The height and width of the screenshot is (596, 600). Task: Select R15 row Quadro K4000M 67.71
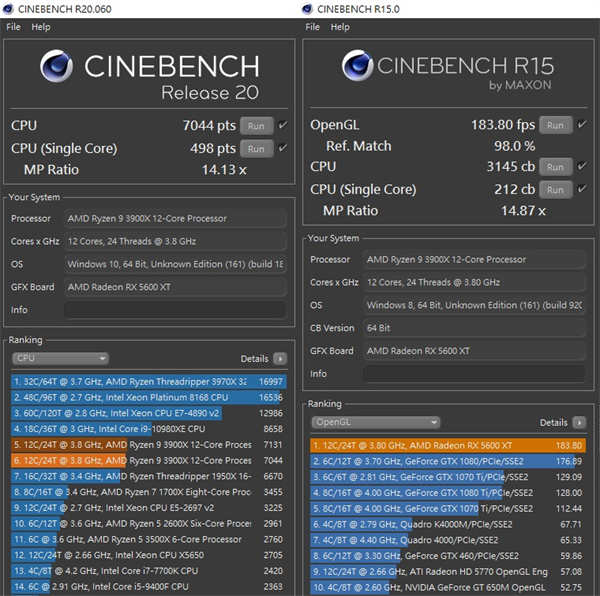click(x=448, y=524)
